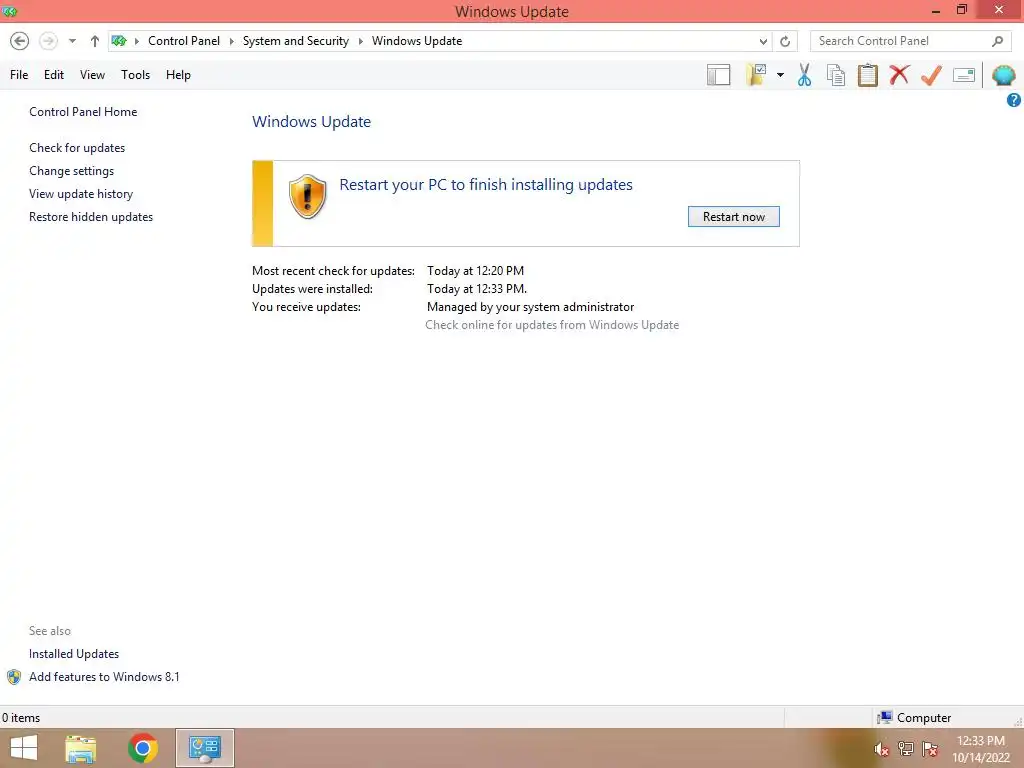Click Check for updates link
Screen dimensions: 1024x768
[77, 148]
